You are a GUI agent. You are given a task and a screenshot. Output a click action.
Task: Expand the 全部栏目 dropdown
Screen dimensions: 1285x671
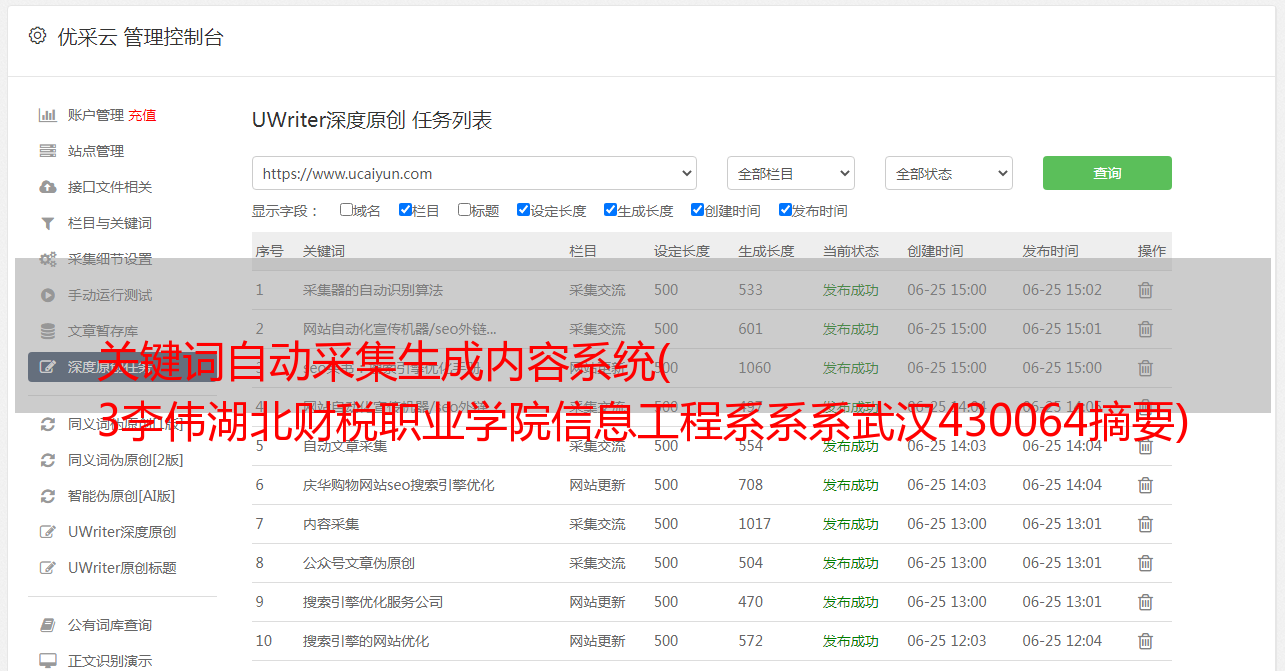(790, 173)
